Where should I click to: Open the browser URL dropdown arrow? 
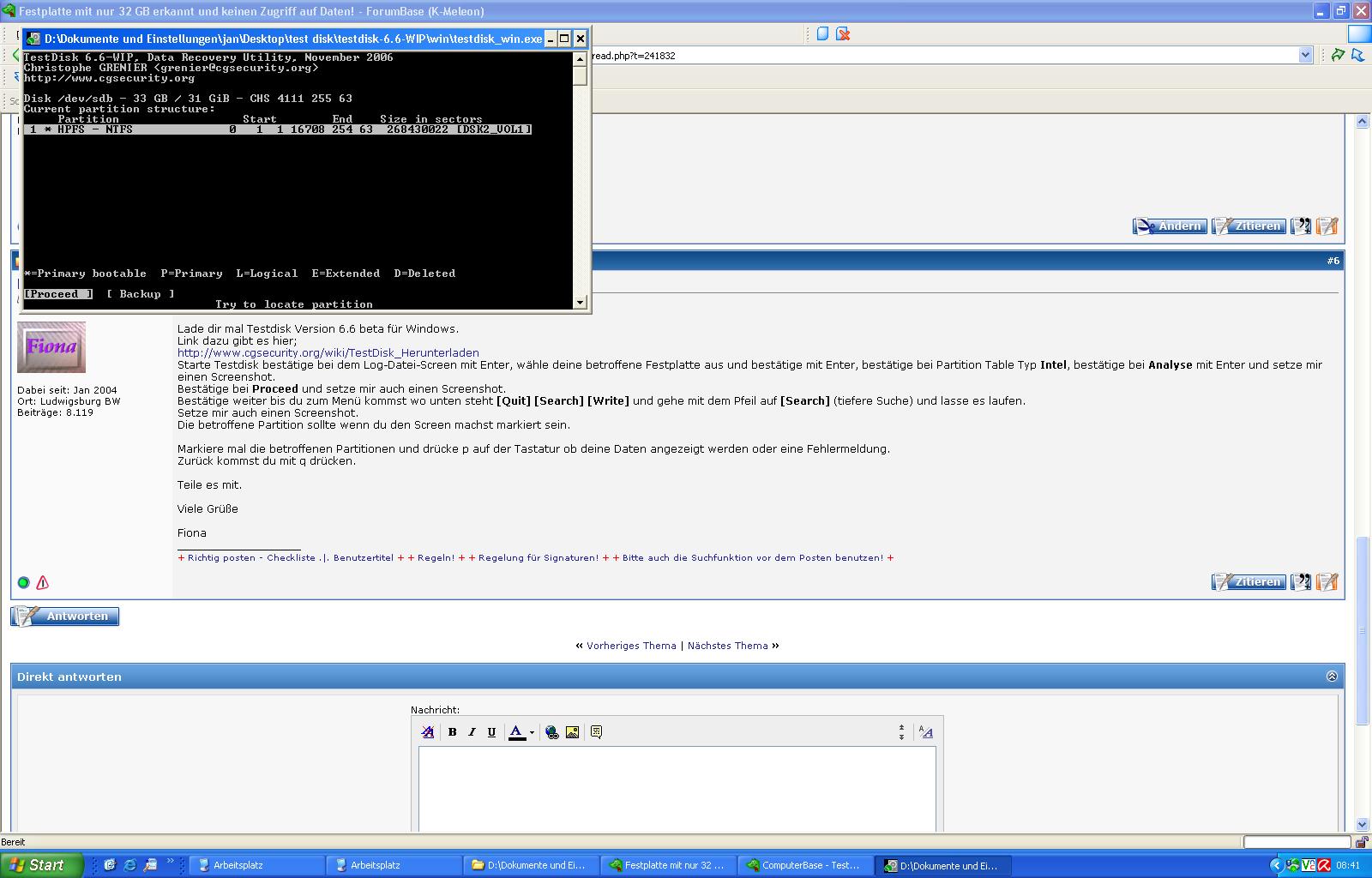1305,55
